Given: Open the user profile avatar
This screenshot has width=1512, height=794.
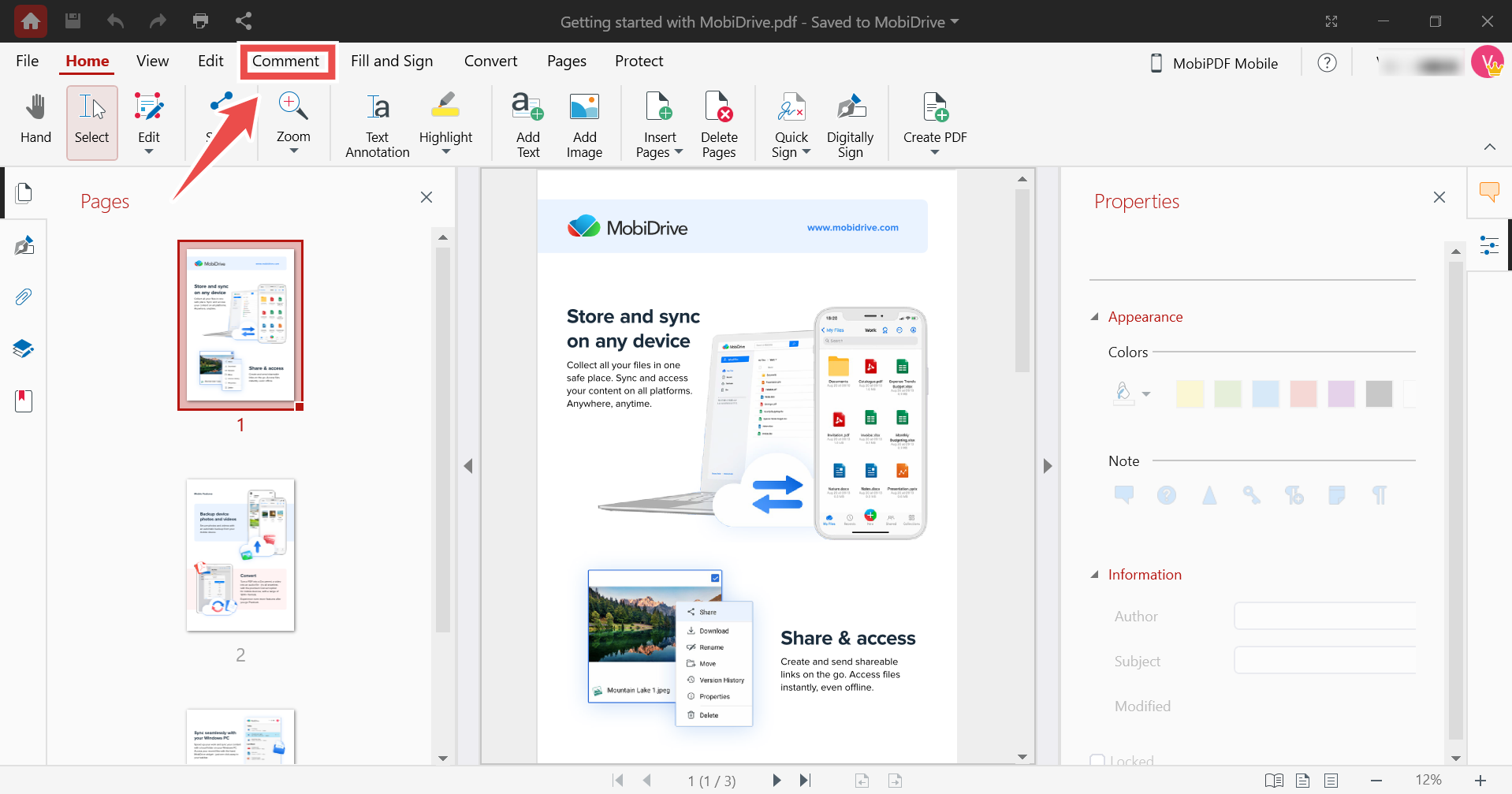Looking at the screenshot, I should click(1488, 62).
